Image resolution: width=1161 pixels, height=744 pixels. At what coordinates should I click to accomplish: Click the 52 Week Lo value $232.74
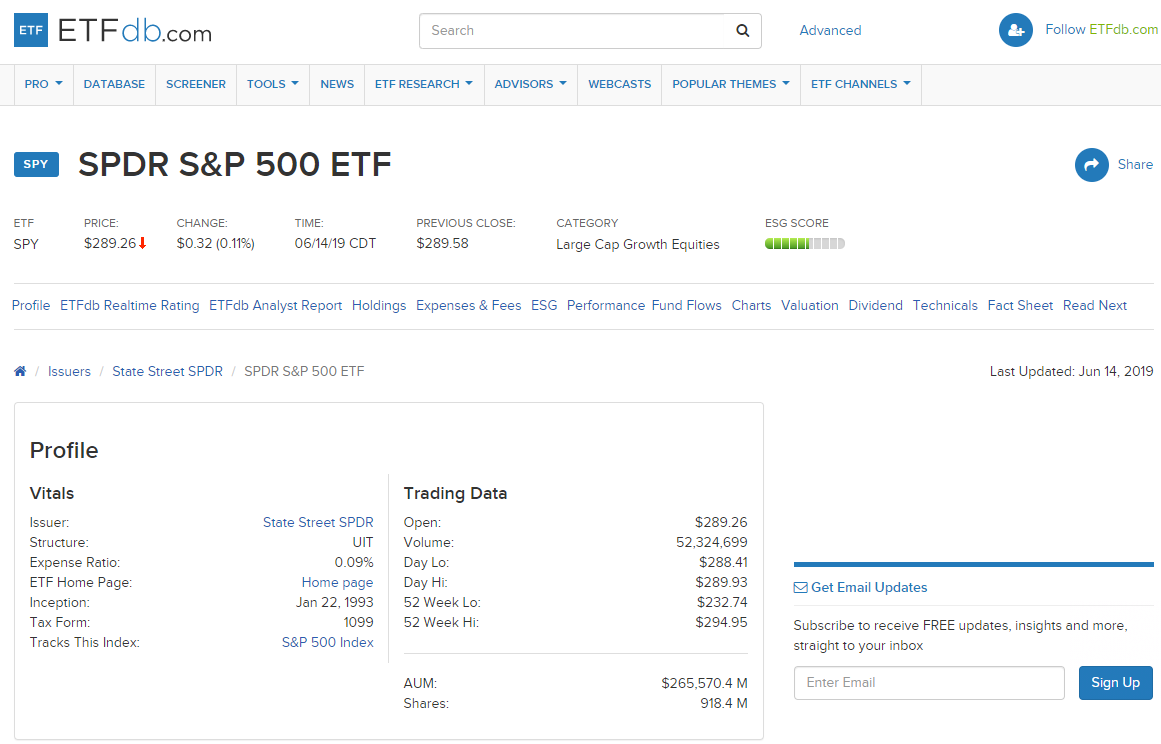(x=722, y=603)
